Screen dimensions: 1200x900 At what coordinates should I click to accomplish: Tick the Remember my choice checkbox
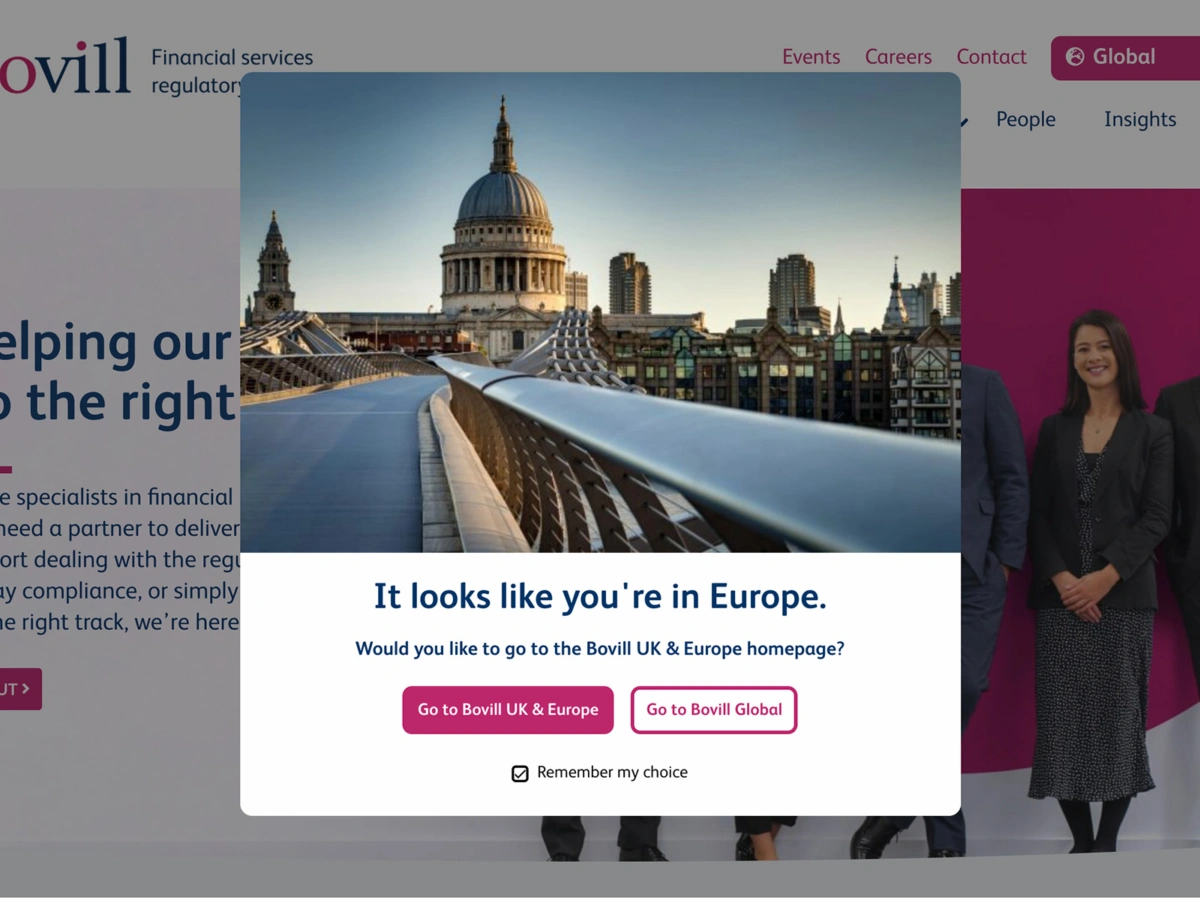click(x=520, y=773)
